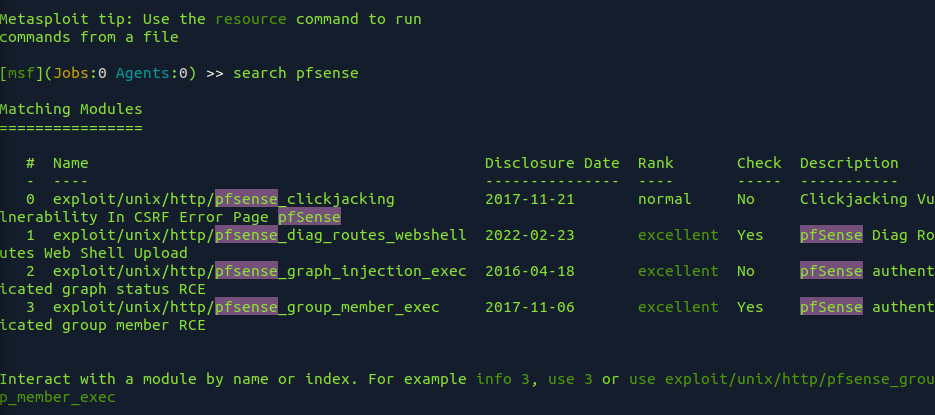935x415 pixels.
Task: Click check value 'Yes' for group_member_exec row
Action: 750,307
